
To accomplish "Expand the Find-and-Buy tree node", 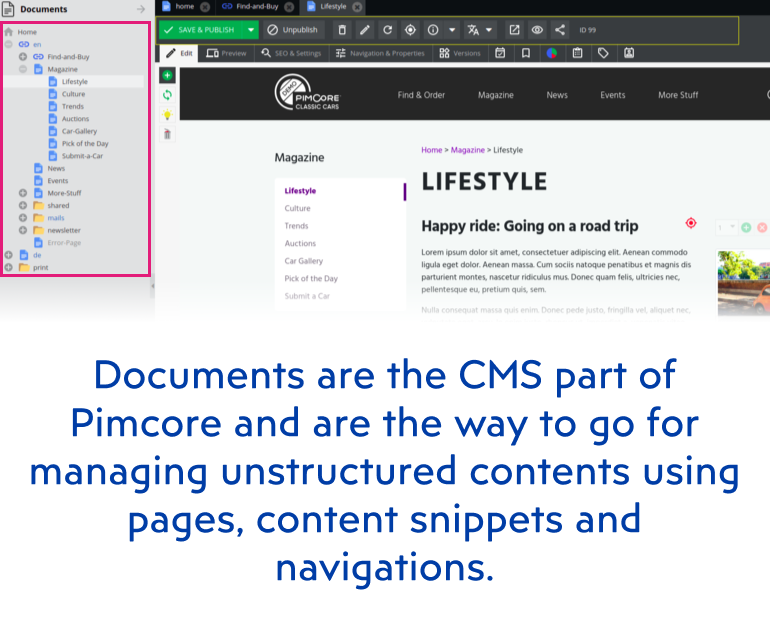I will (23, 56).
